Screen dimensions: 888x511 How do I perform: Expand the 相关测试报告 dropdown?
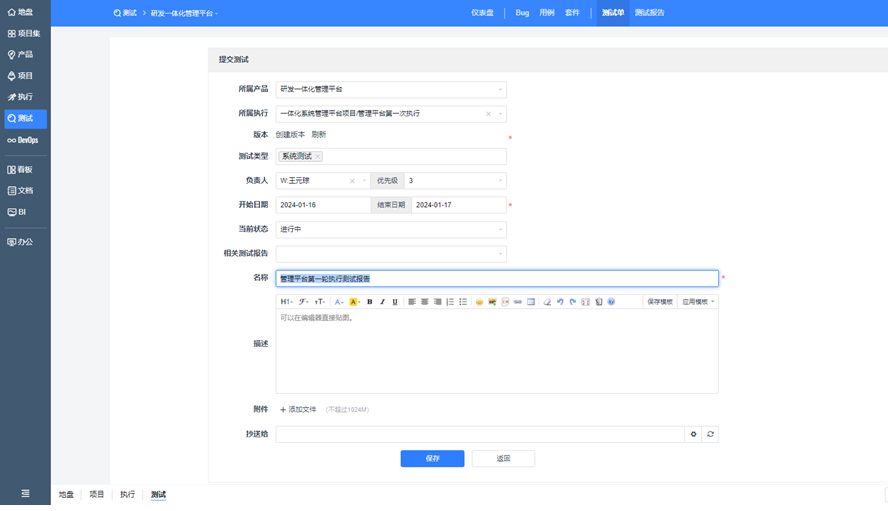coord(500,254)
